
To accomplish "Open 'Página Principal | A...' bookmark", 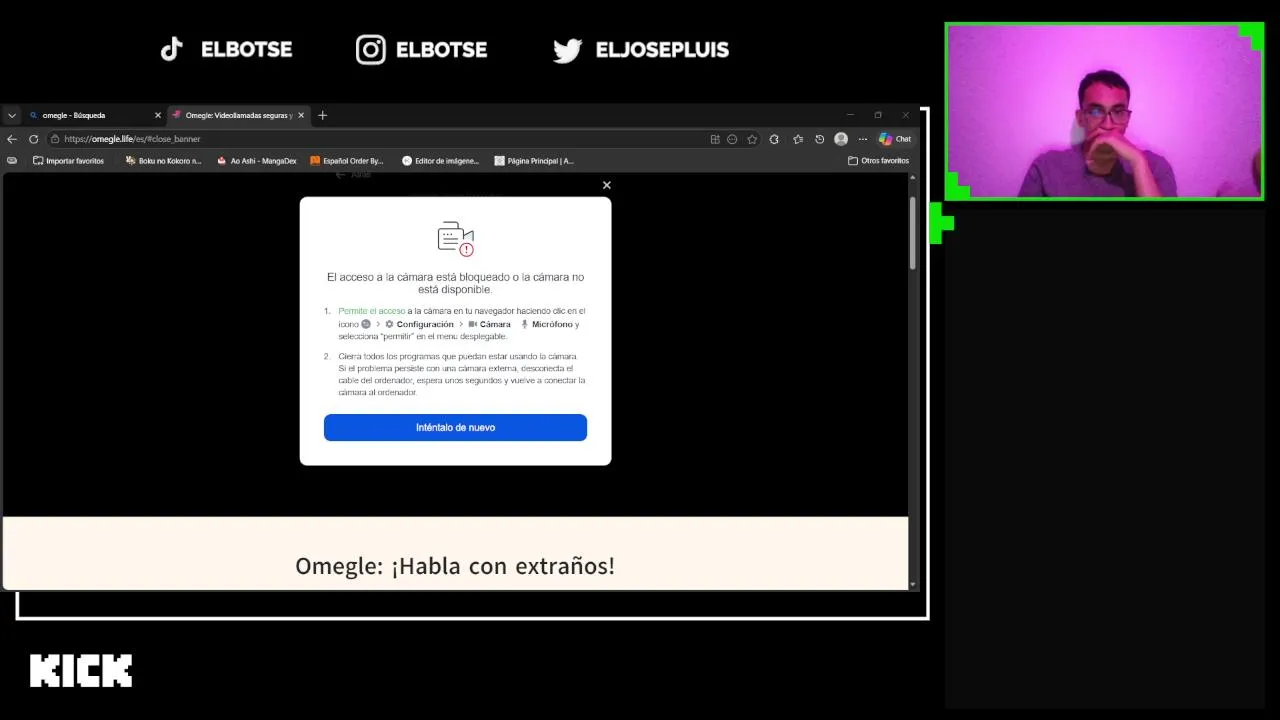I will (x=534, y=160).
